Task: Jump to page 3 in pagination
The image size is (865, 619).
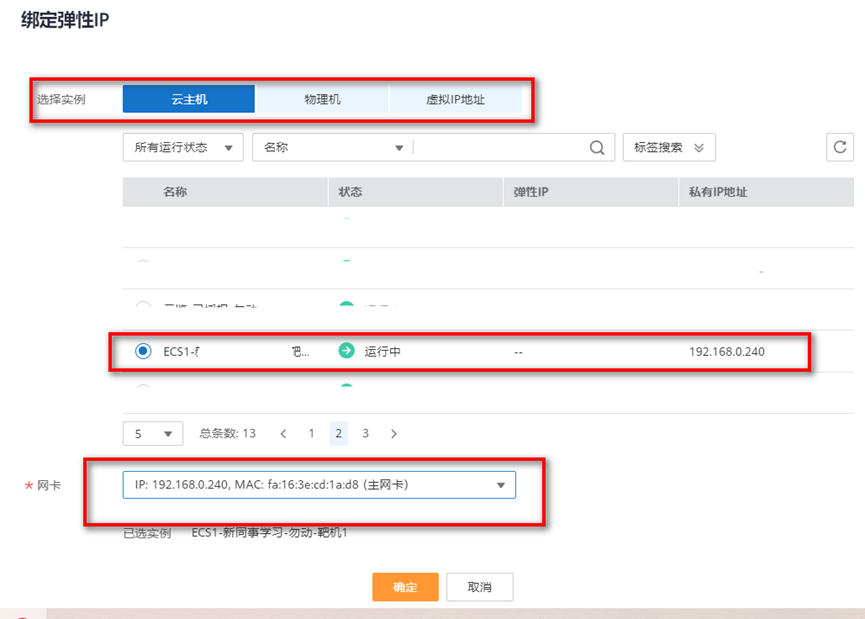Action: pyautogui.click(x=366, y=434)
